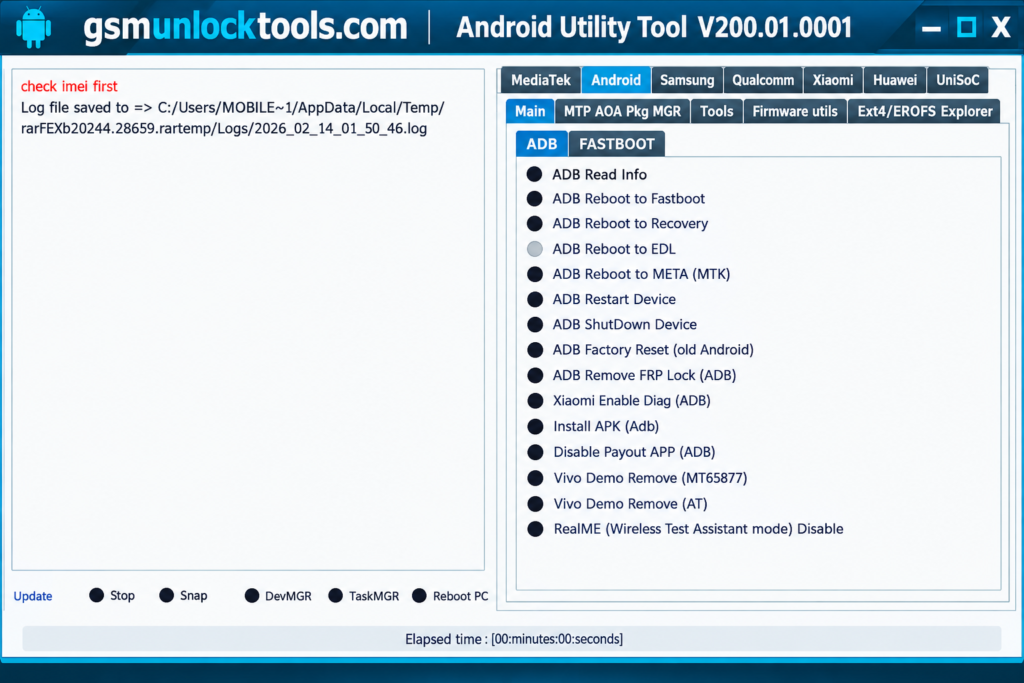This screenshot has height=683, width=1024.
Task: Select the ADB mode tab
Action: [541, 144]
